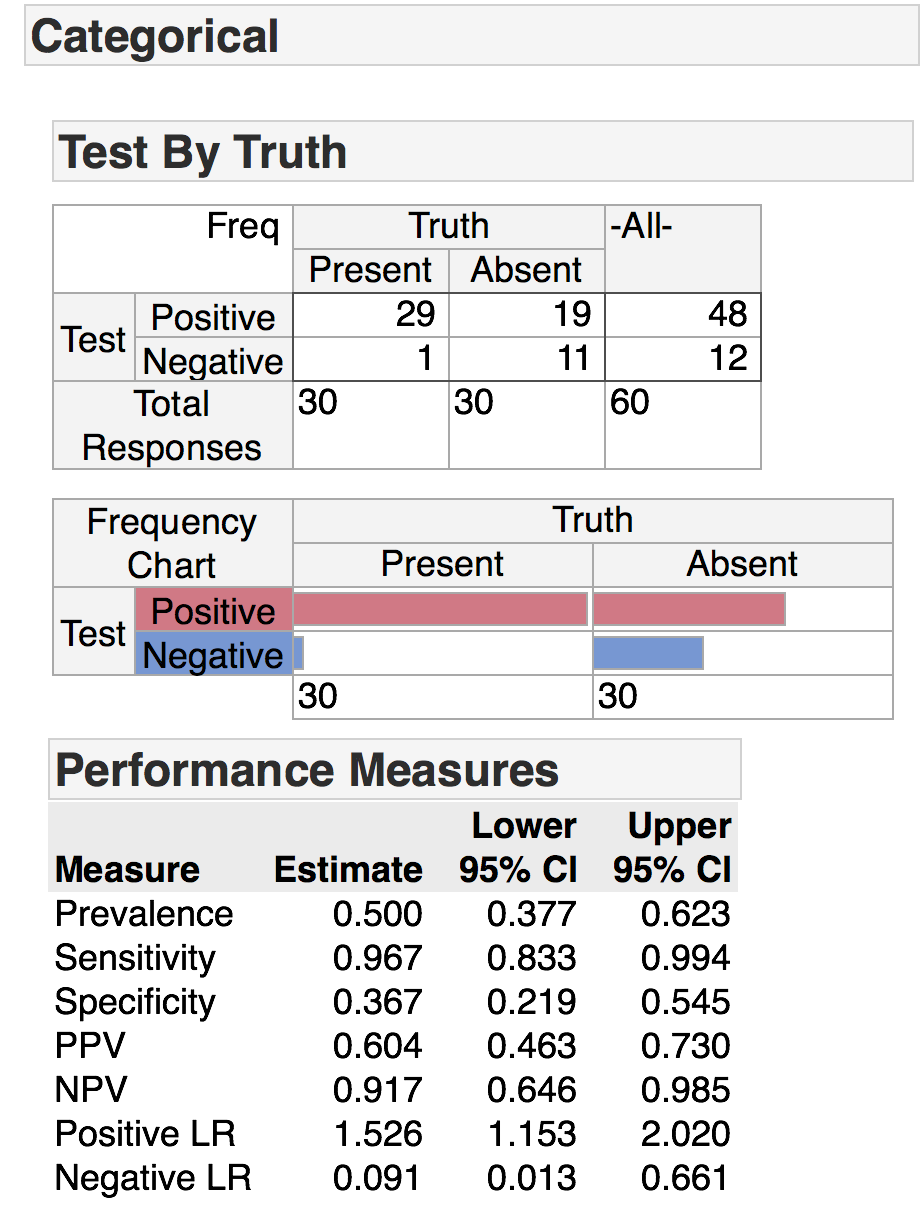The width and height of the screenshot is (922, 1210).
Task: Click the Measure column header
Action: coord(127,869)
